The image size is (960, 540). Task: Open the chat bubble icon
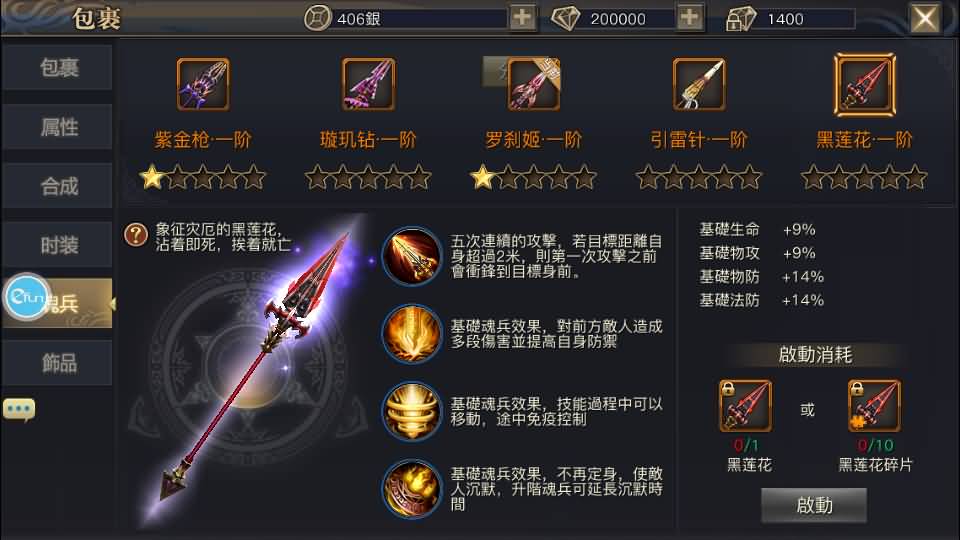point(19,409)
